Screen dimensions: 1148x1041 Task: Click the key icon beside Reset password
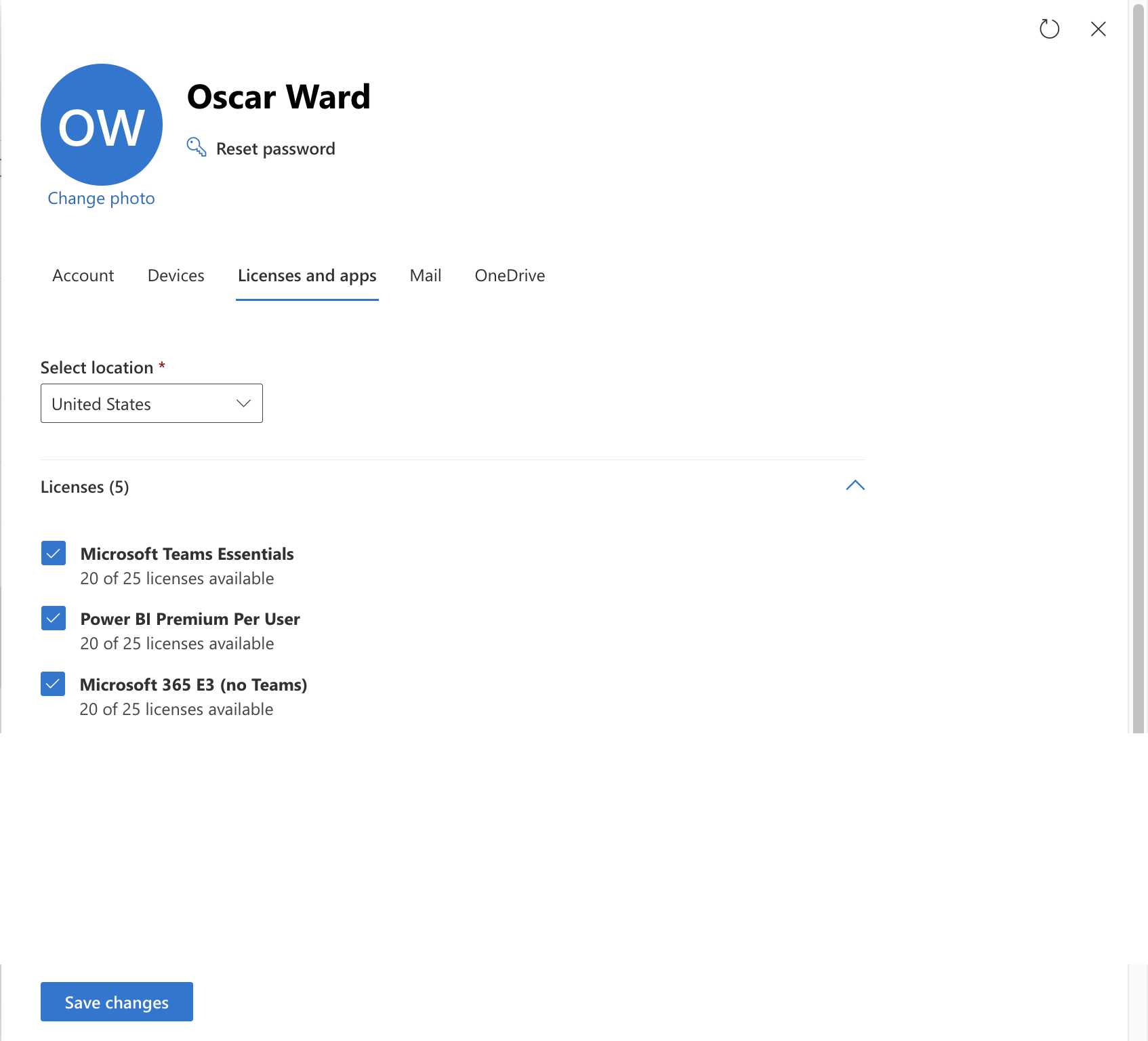coord(197,147)
